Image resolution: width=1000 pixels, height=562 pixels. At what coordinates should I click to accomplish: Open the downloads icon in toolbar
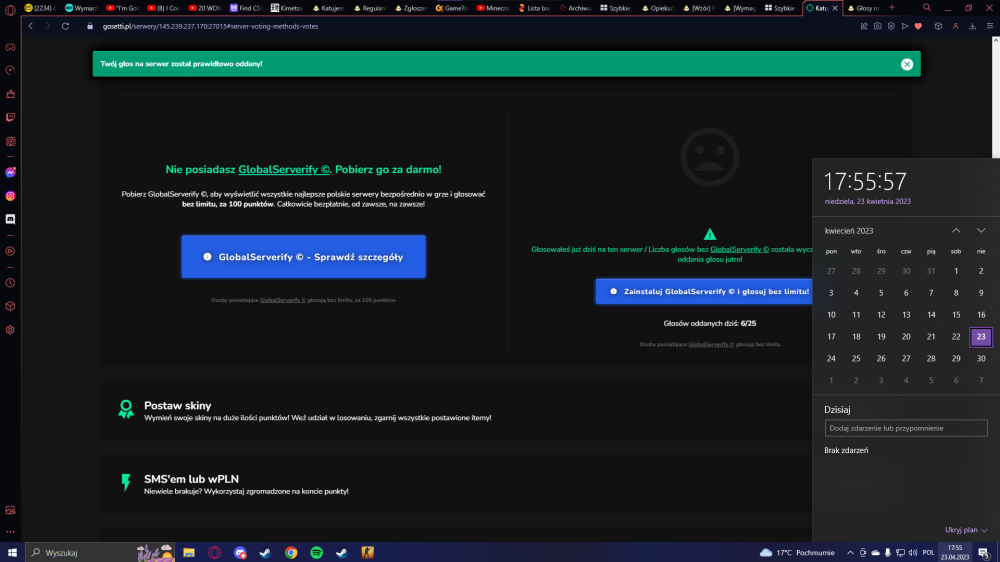click(973, 26)
